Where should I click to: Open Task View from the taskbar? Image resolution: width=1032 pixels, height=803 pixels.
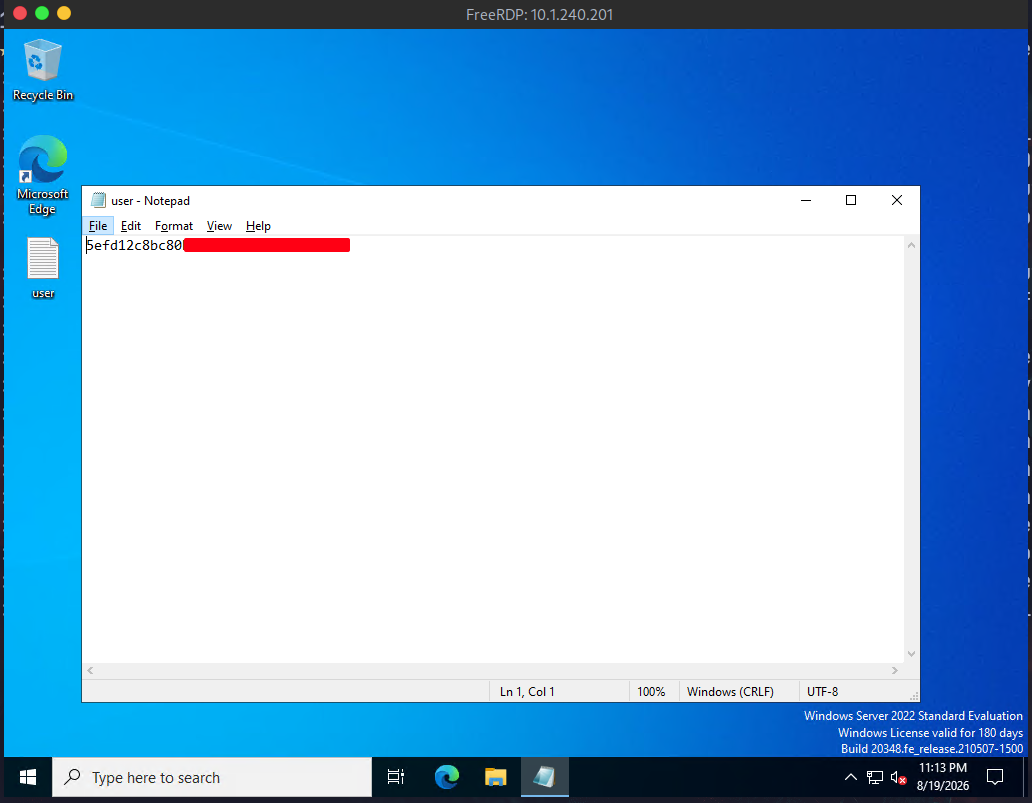(396, 777)
